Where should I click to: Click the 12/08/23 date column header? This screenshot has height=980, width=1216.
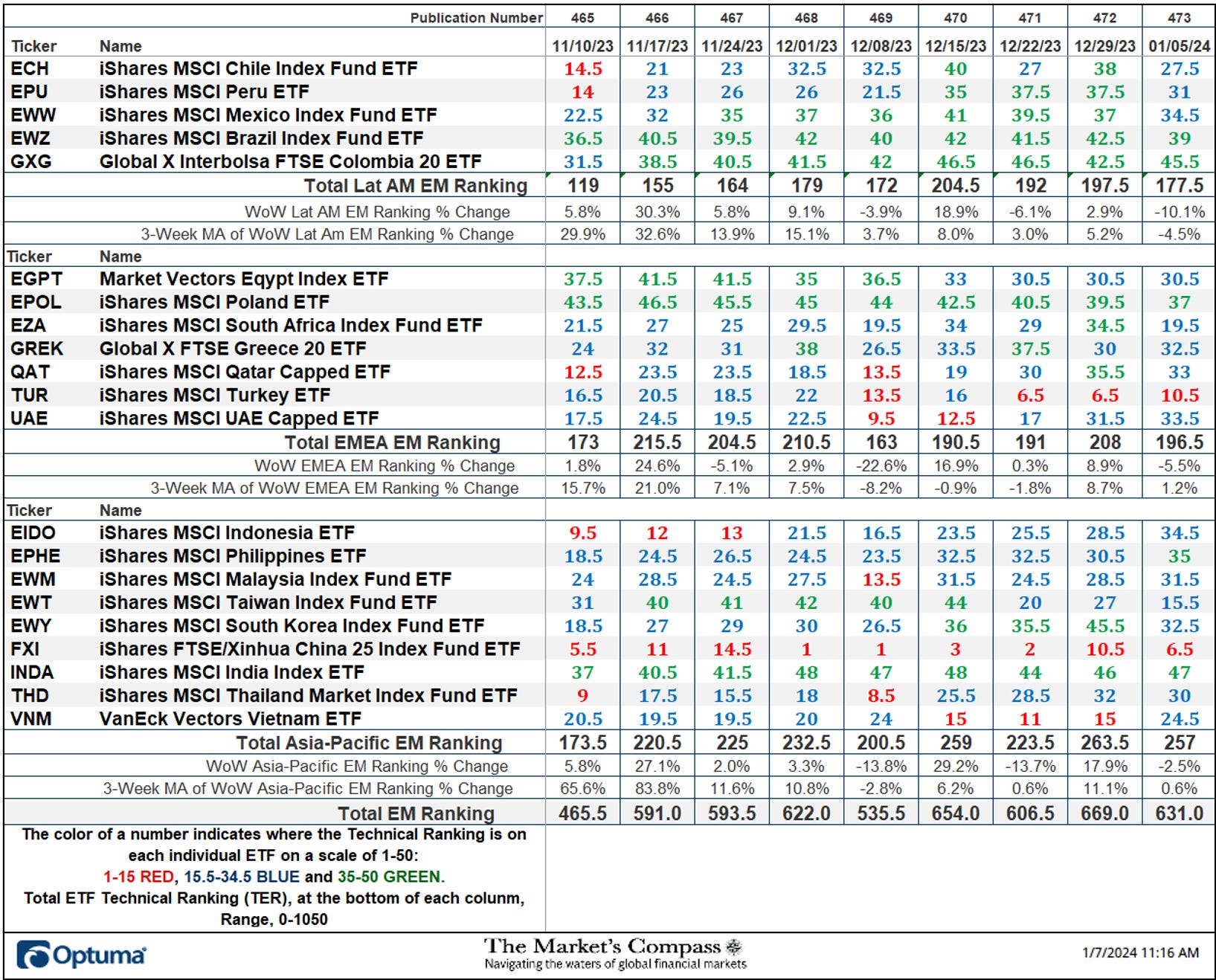[881, 45]
